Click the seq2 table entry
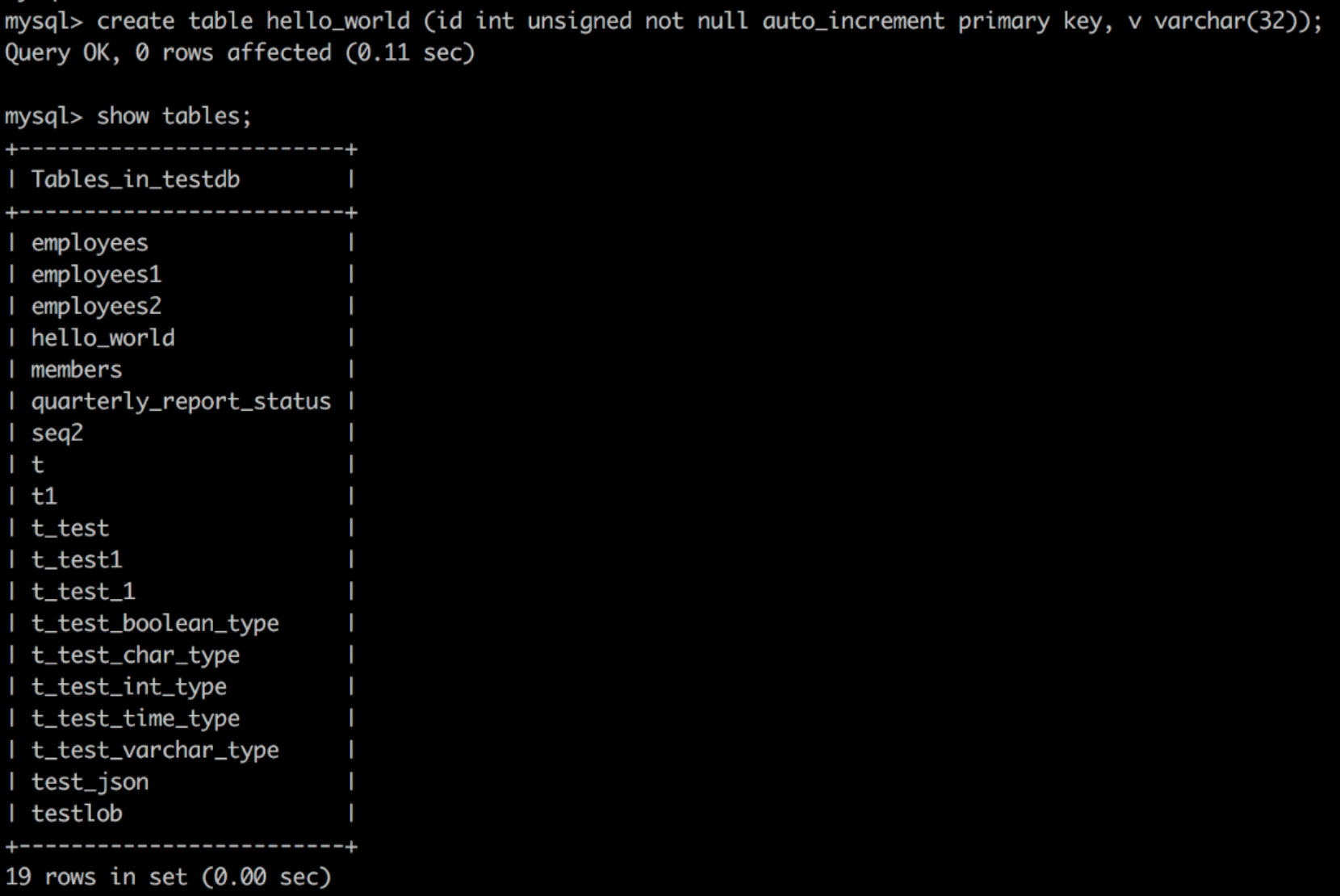 click(x=57, y=433)
